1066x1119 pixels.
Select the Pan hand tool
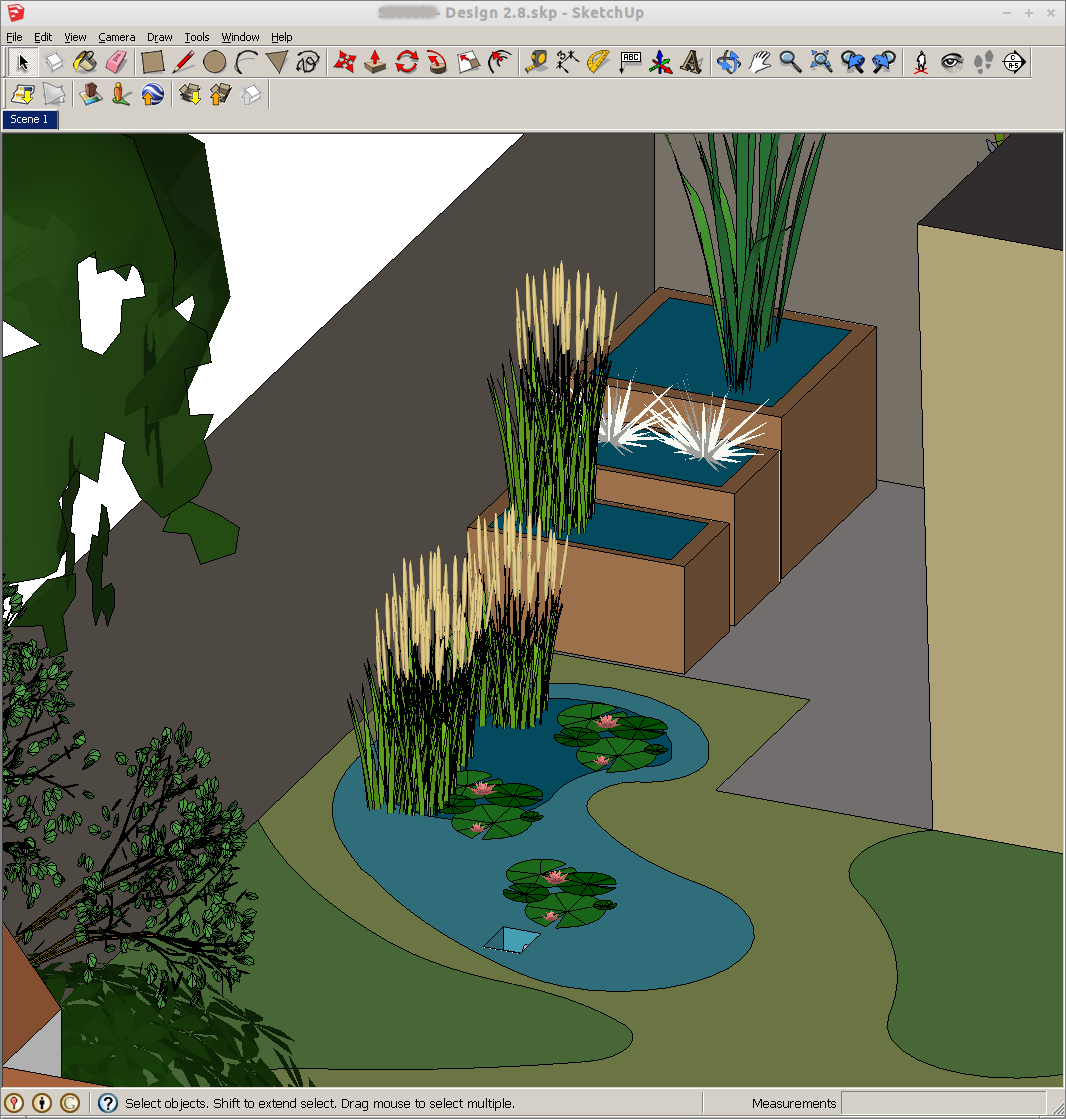pos(760,62)
